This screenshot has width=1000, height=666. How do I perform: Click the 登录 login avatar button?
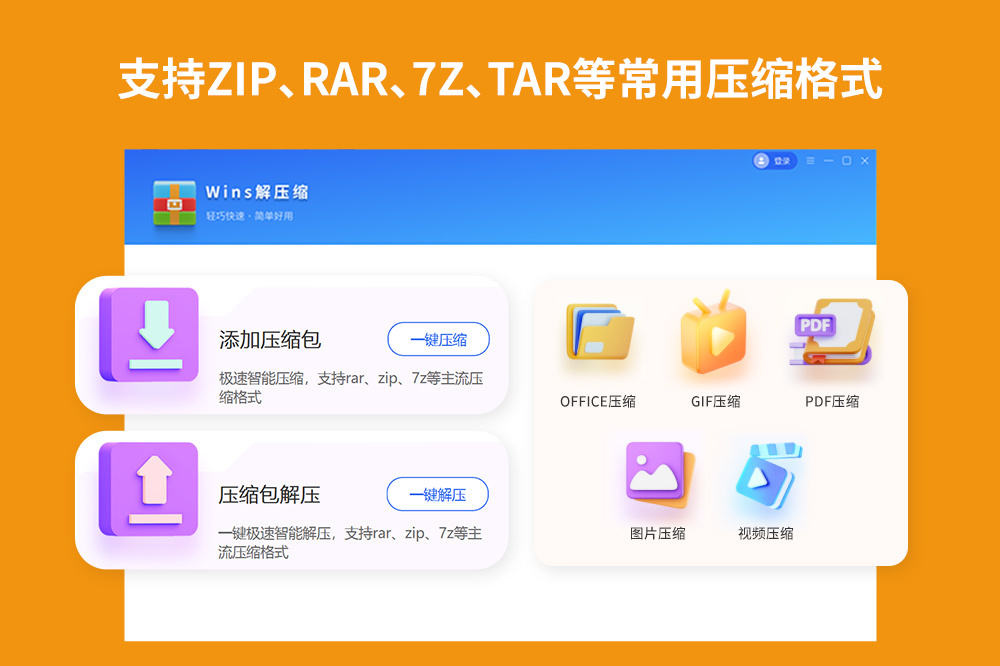[774, 161]
